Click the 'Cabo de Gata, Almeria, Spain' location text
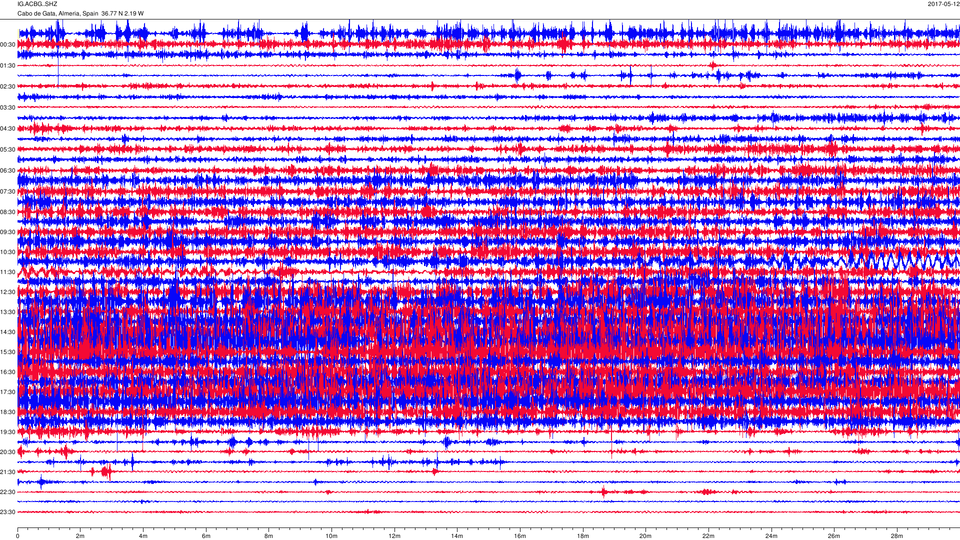Image resolution: width=960 pixels, height=540 pixels. (58, 13)
